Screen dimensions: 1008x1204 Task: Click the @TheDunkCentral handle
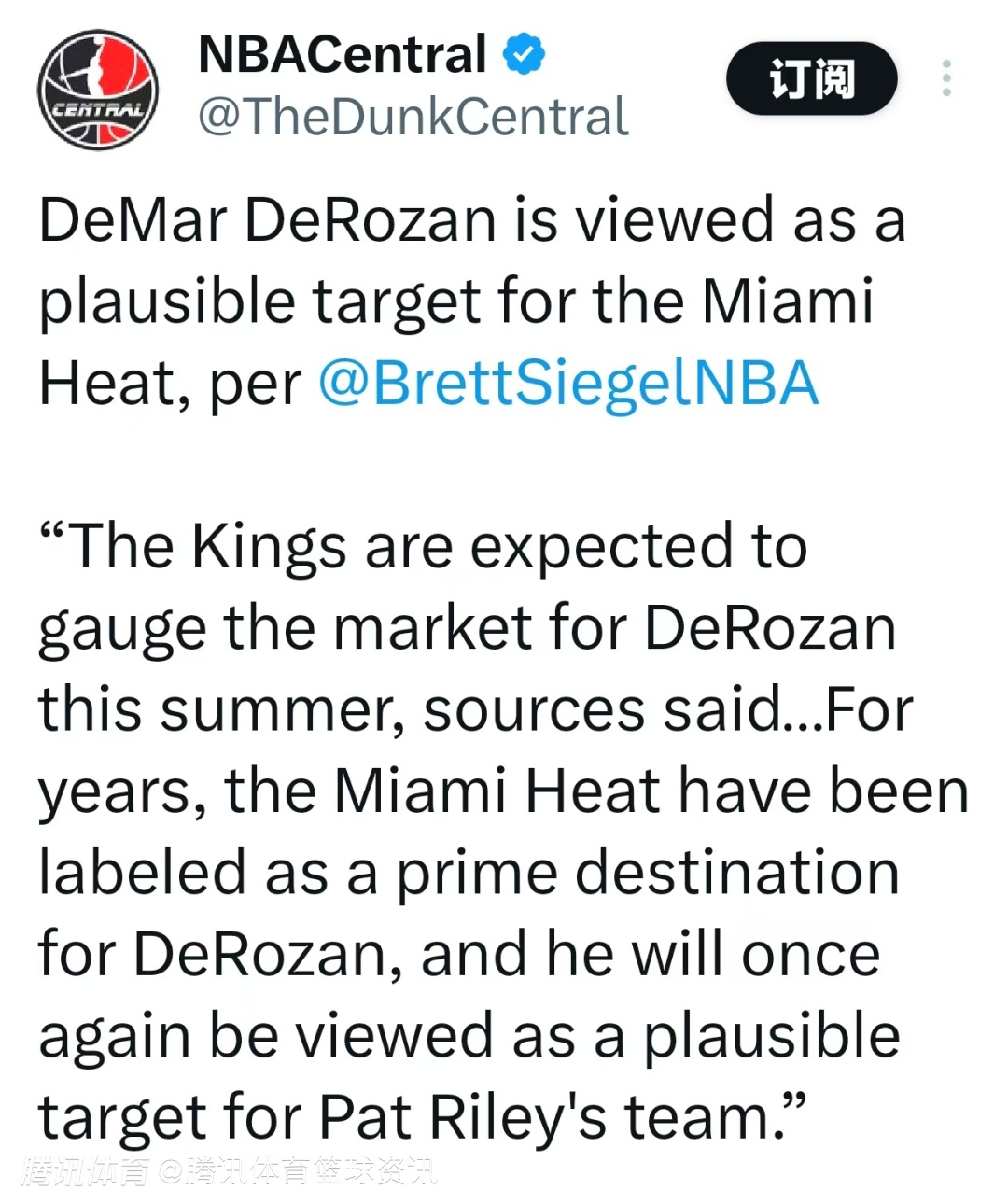click(413, 117)
